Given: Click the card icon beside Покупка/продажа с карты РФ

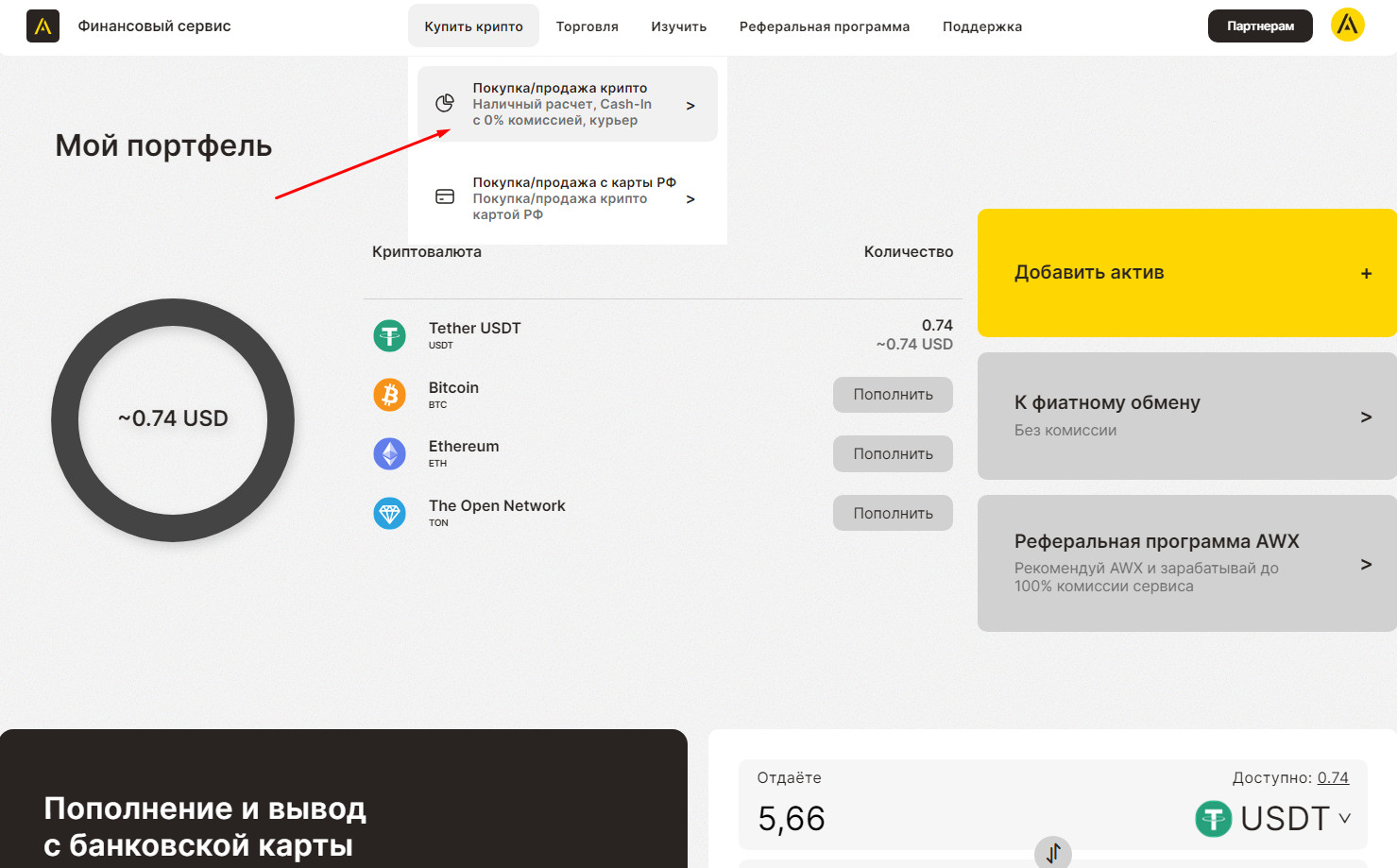Looking at the screenshot, I should (x=445, y=196).
